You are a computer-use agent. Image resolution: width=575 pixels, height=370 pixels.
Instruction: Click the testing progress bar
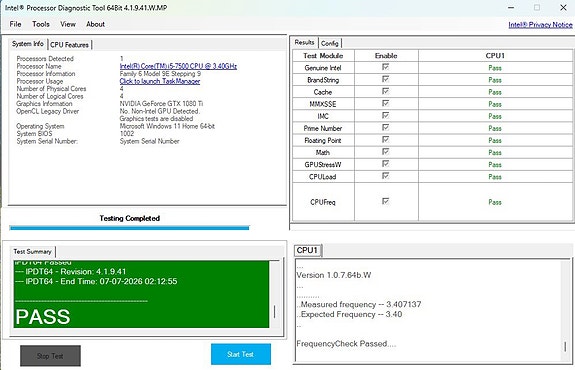(129, 228)
